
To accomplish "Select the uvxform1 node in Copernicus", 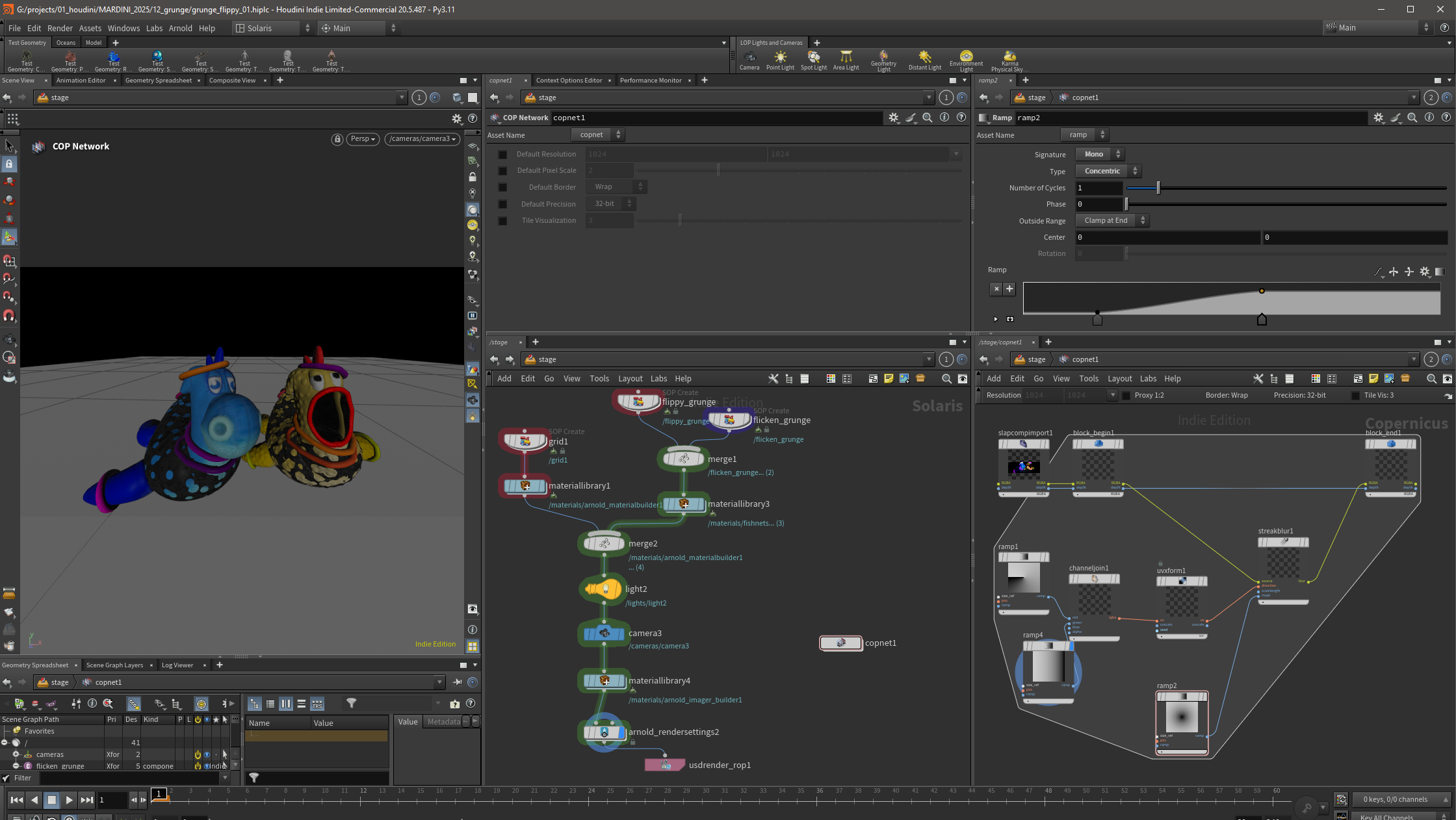I will [x=1182, y=607].
